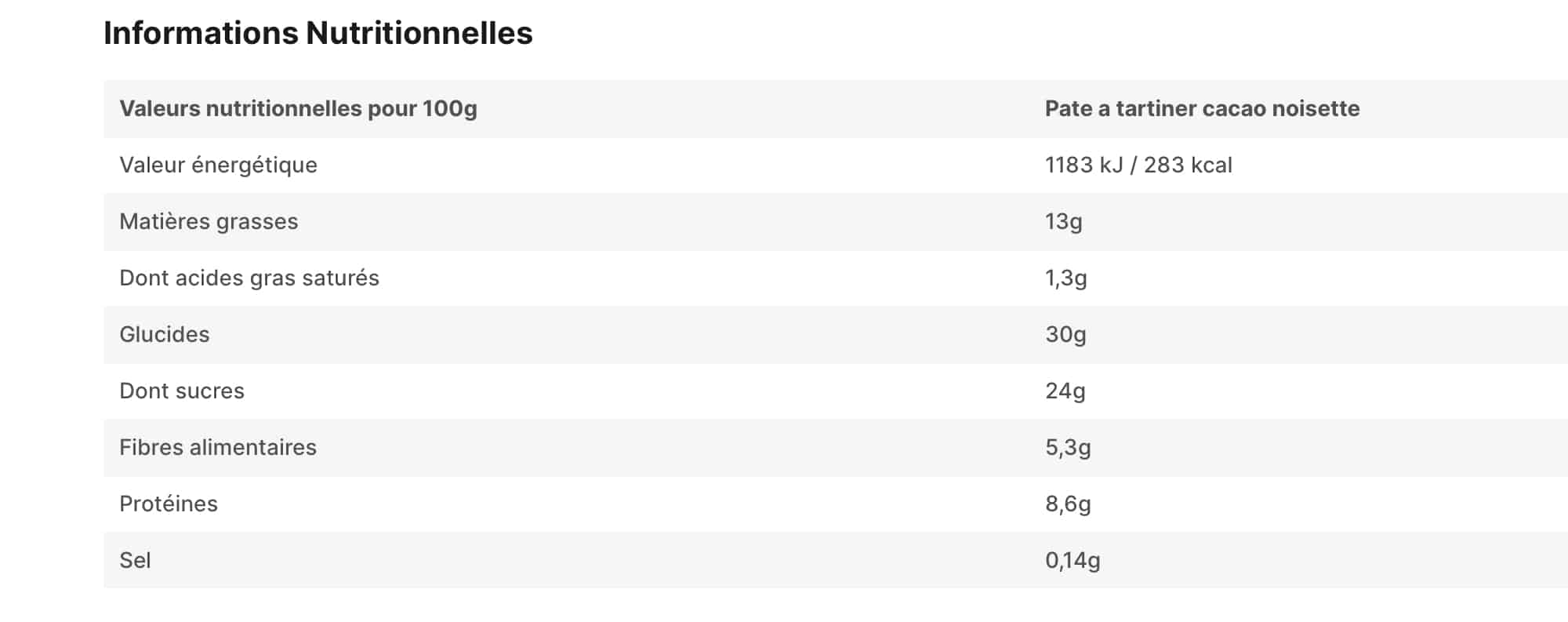Image resolution: width=1568 pixels, height=622 pixels.
Task: Select the 'Dont sucres' row label
Action: click(x=181, y=391)
